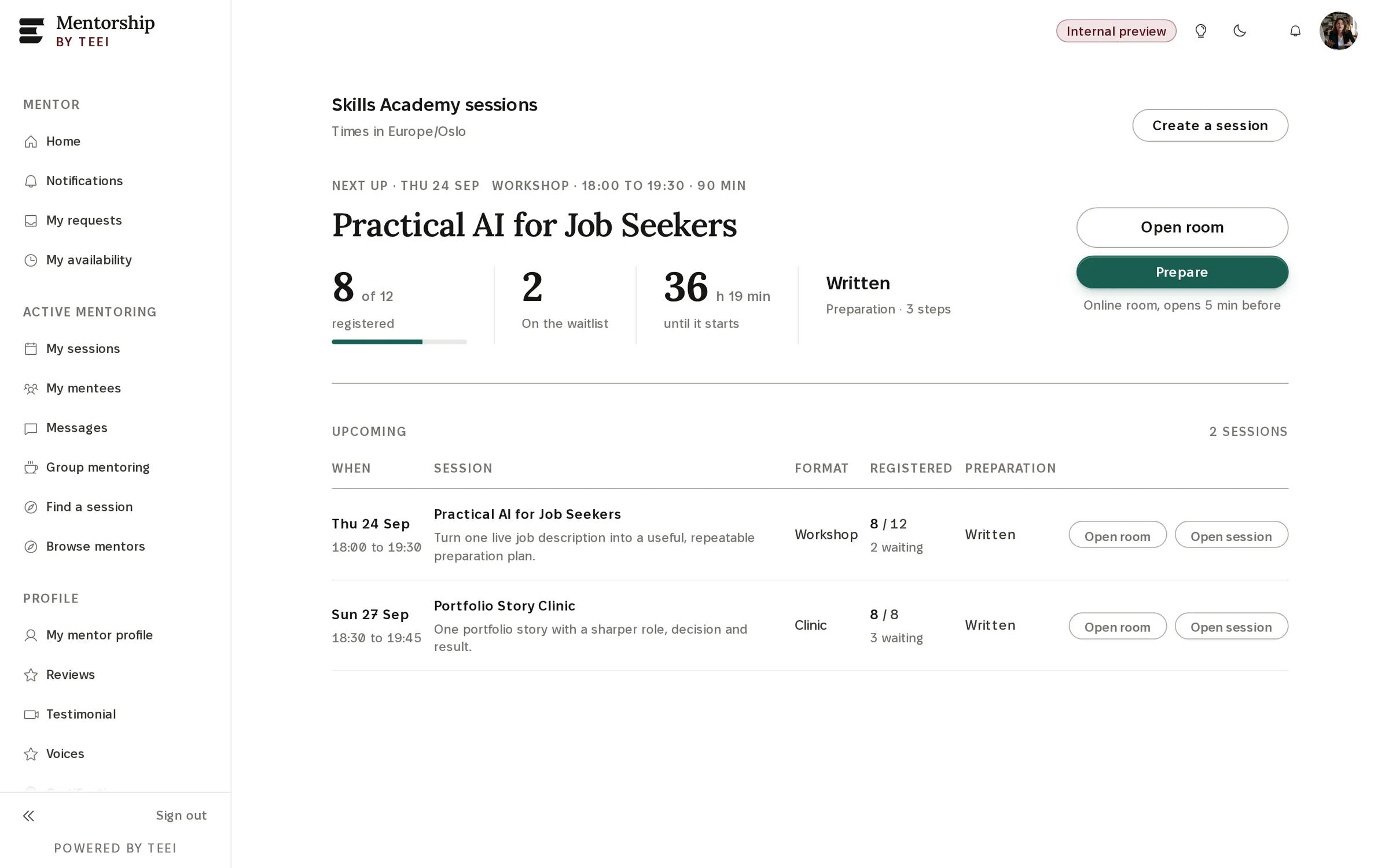Viewport: 1389px width, 868px height.
Task: Click the large Open room button
Action: coord(1182,227)
